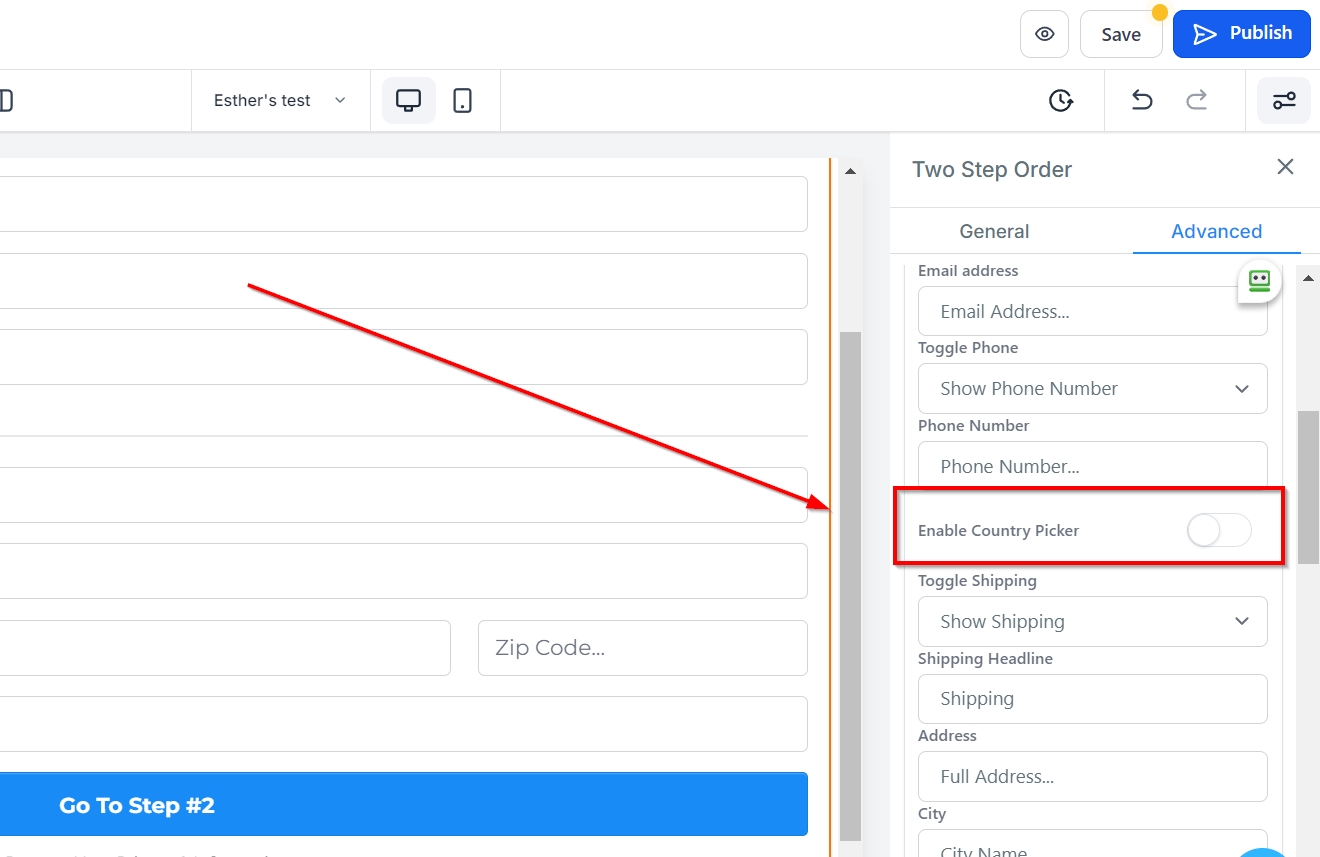Click the redo arrow
The width and height of the screenshot is (1320, 857).
[x=1196, y=100]
